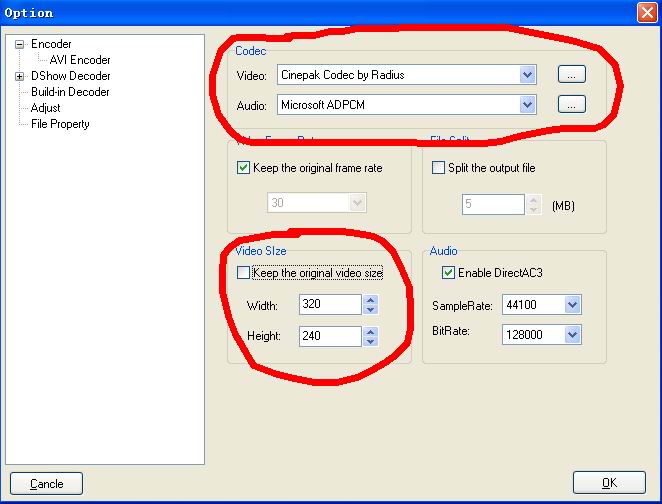Decrease Height with the down arrow

(x=370, y=342)
